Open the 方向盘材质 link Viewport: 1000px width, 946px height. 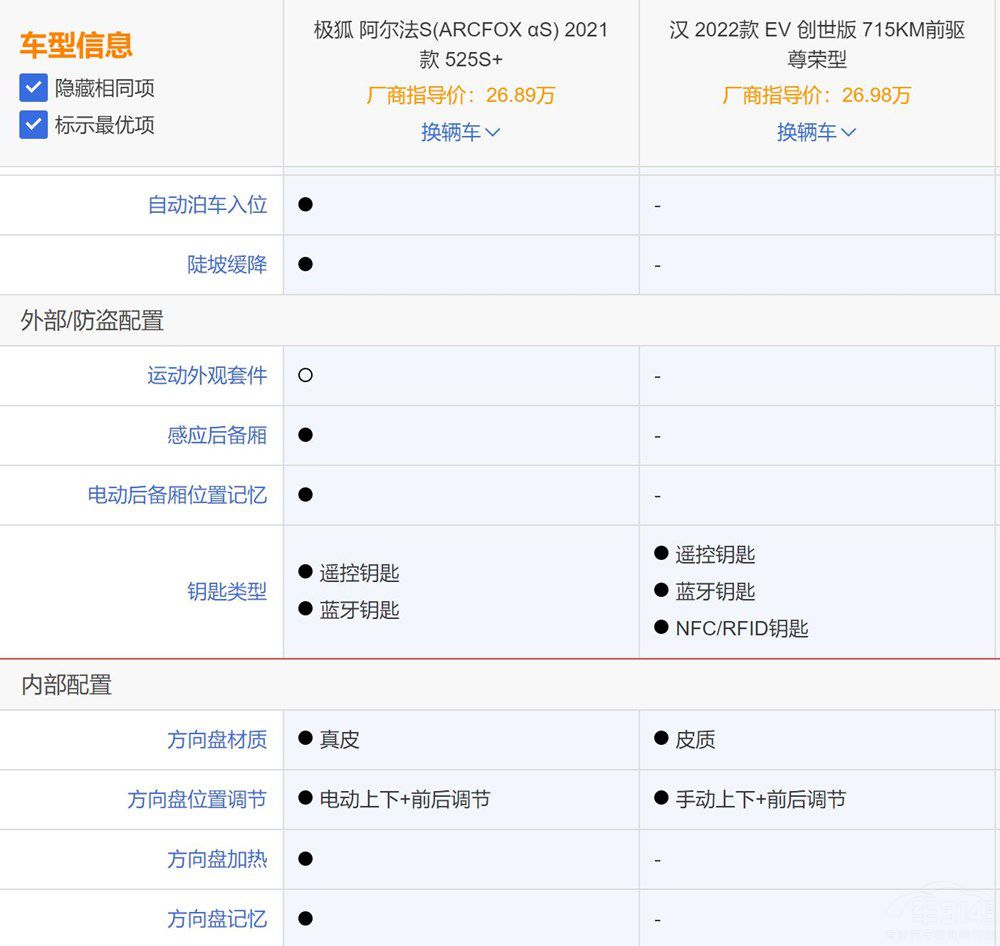tap(216, 740)
